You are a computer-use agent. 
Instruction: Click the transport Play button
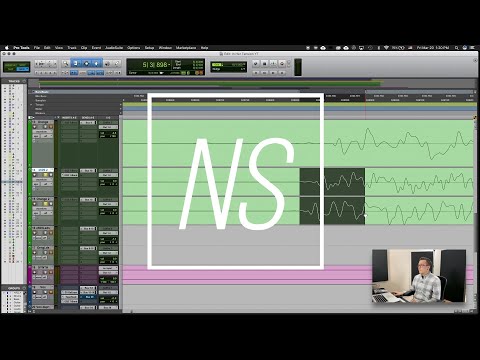tap(273, 63)
